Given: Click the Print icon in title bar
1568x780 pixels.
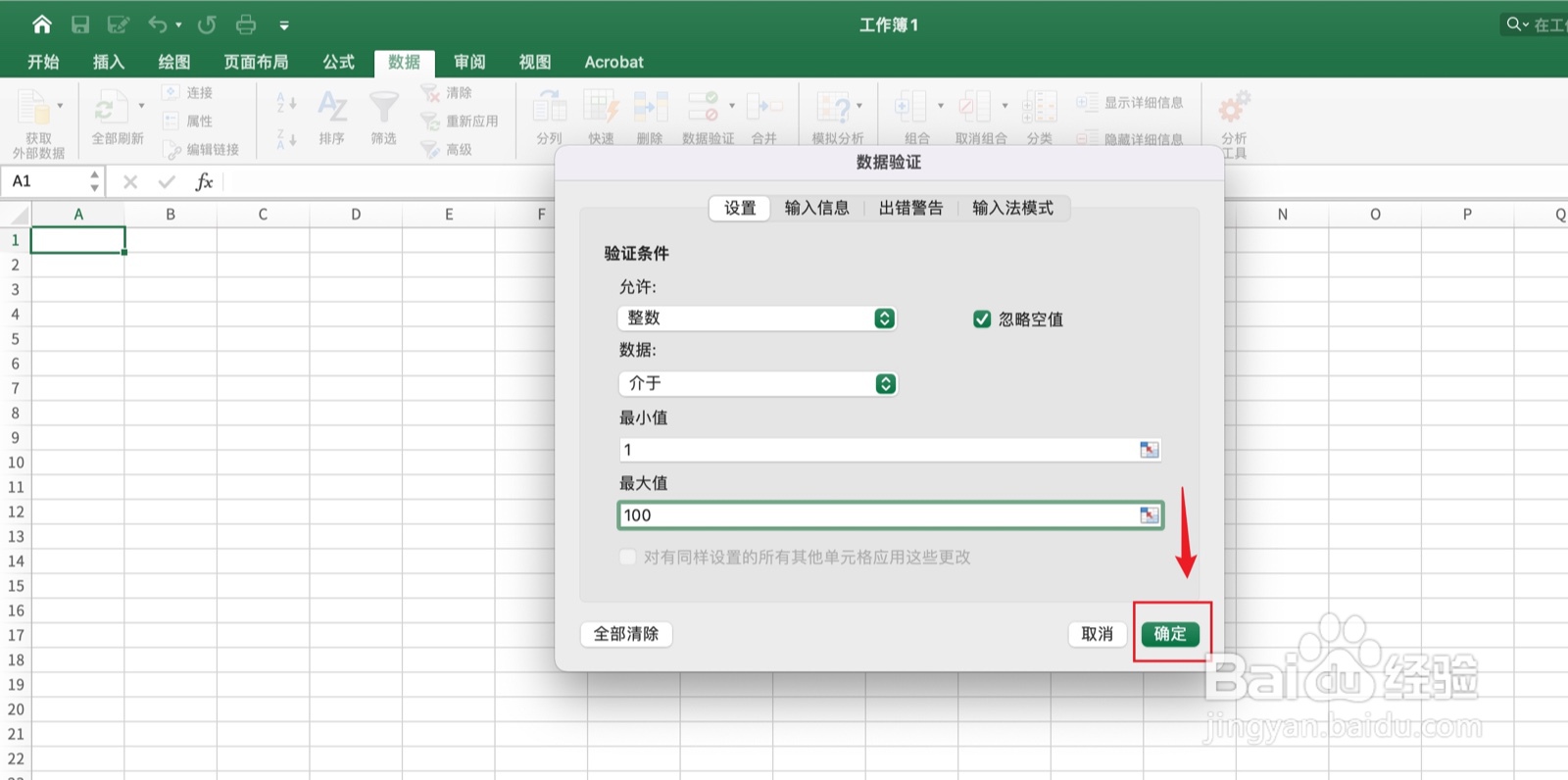Looking at the screenshot, I should [246, 24].
